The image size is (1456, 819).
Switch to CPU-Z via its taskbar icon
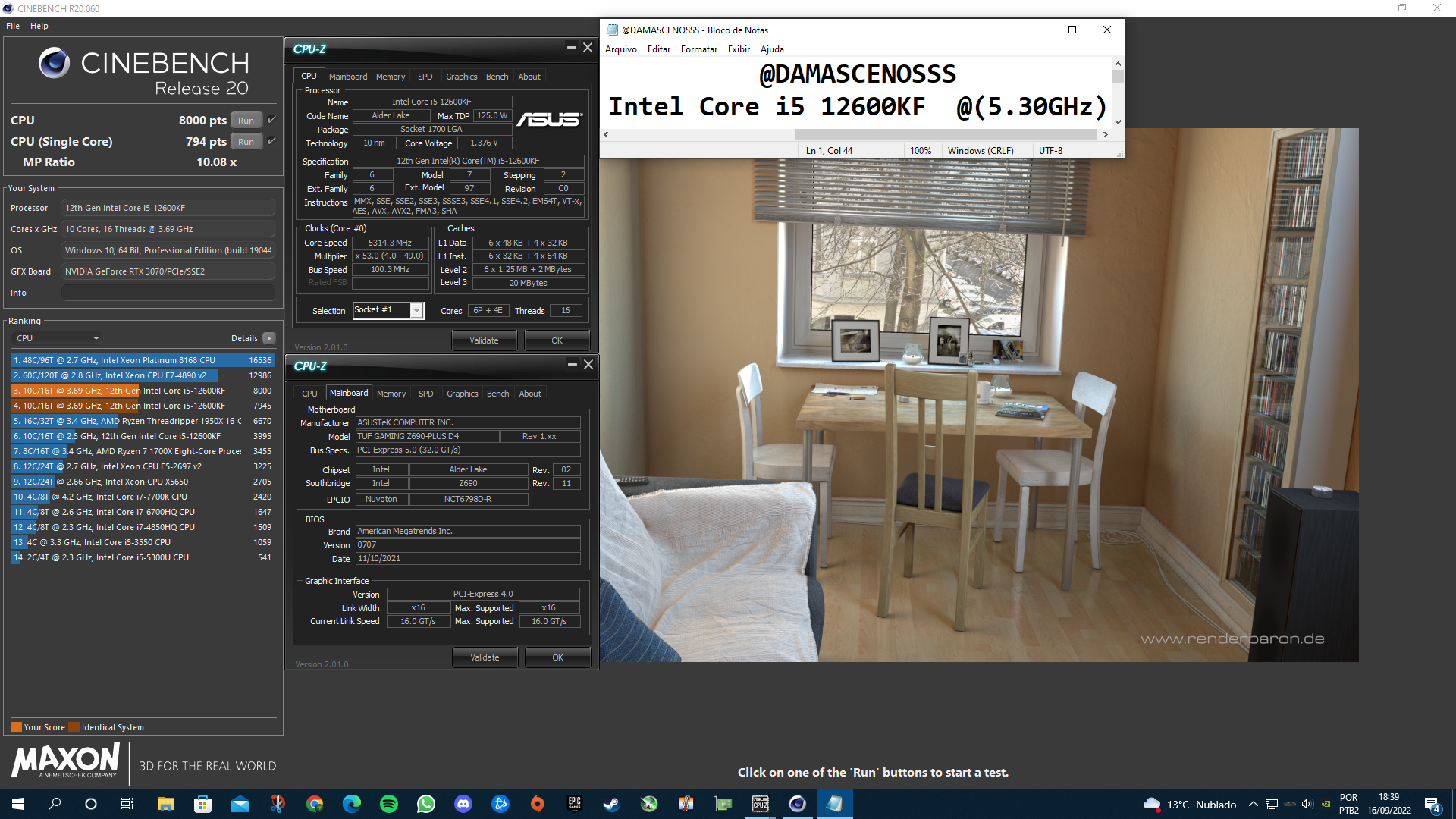click(x=760, y=804)
